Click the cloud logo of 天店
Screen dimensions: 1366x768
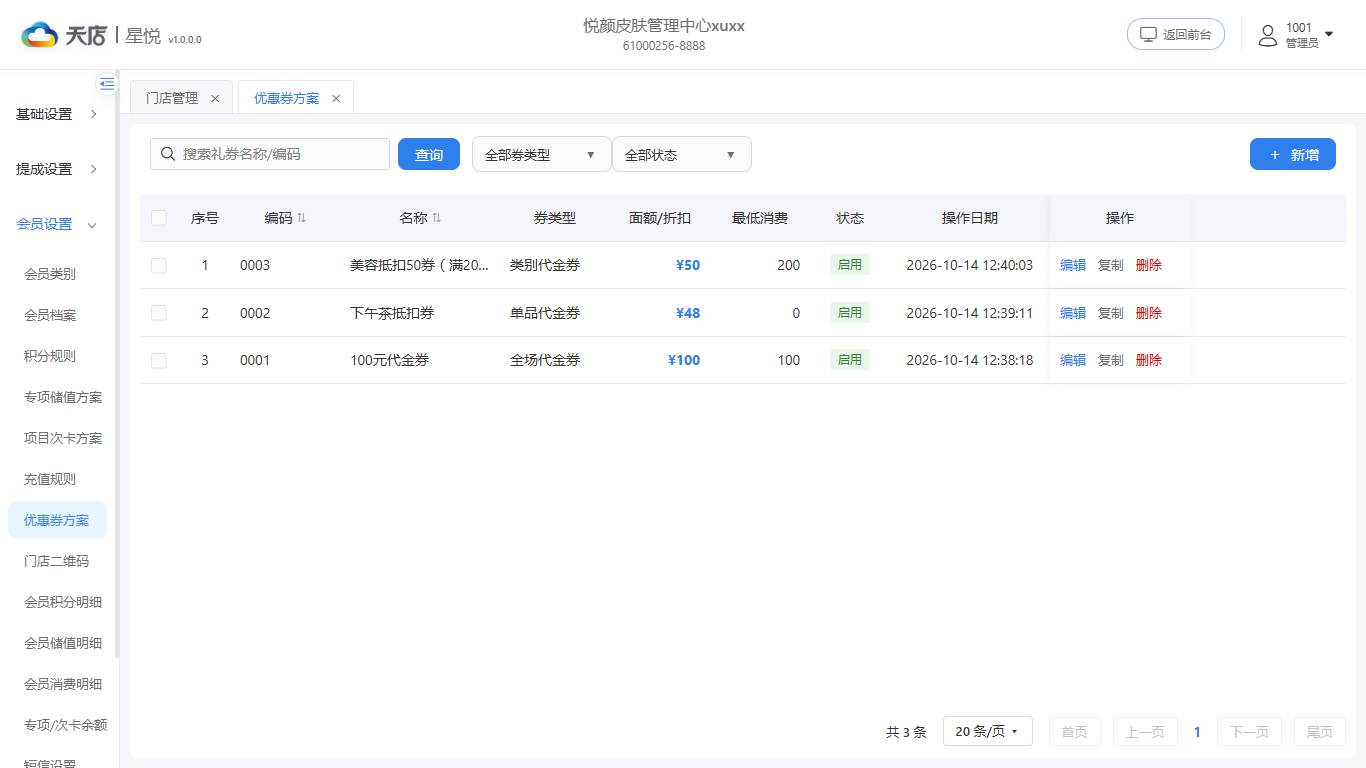coord(40,35)
